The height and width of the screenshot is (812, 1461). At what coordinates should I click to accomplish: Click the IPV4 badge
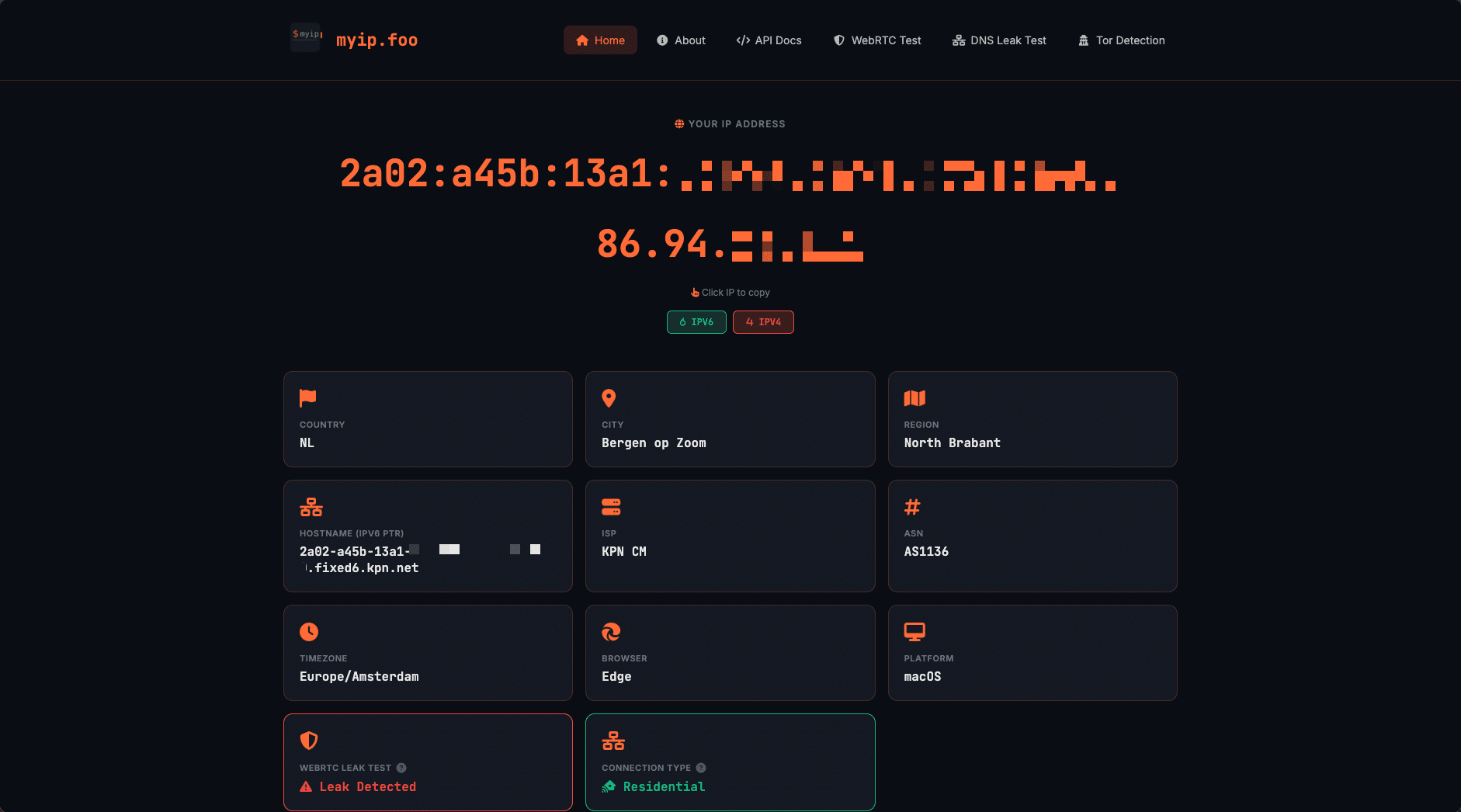click(763, 322)
